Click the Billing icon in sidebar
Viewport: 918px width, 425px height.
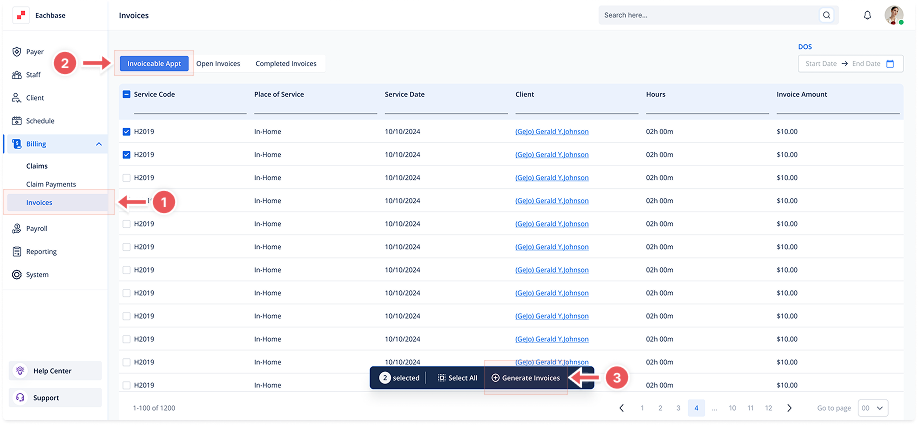17,144
